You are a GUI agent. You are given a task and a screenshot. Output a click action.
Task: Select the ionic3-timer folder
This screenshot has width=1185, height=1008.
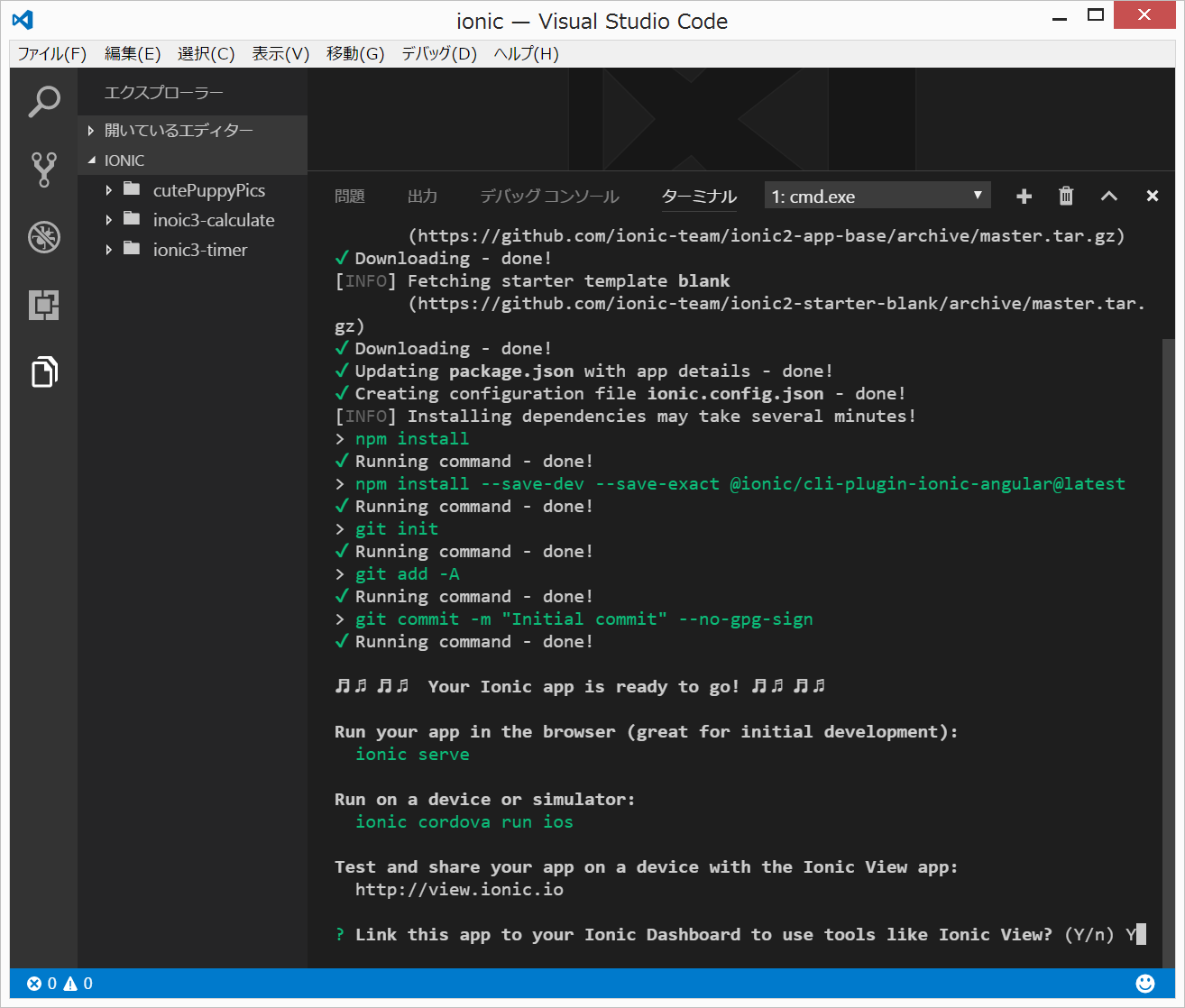(199, 250)
